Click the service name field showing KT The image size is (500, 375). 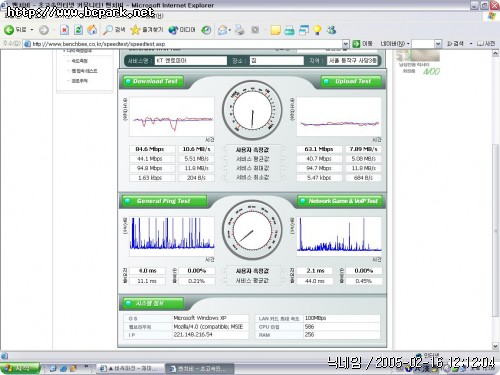(191, 61)
